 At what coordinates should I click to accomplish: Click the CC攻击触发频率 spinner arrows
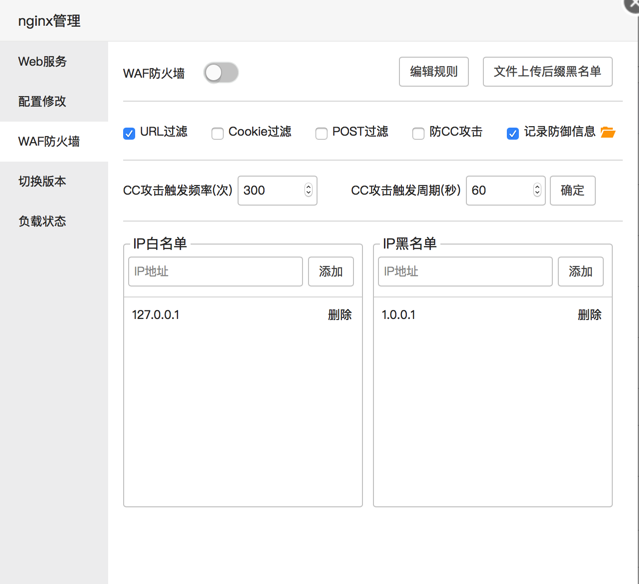308,190
